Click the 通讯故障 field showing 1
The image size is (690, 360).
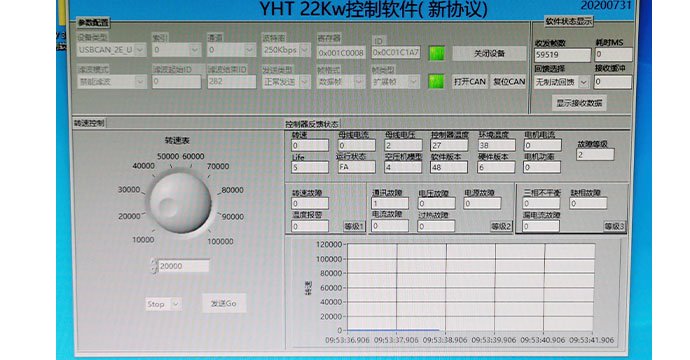(390, 203)
